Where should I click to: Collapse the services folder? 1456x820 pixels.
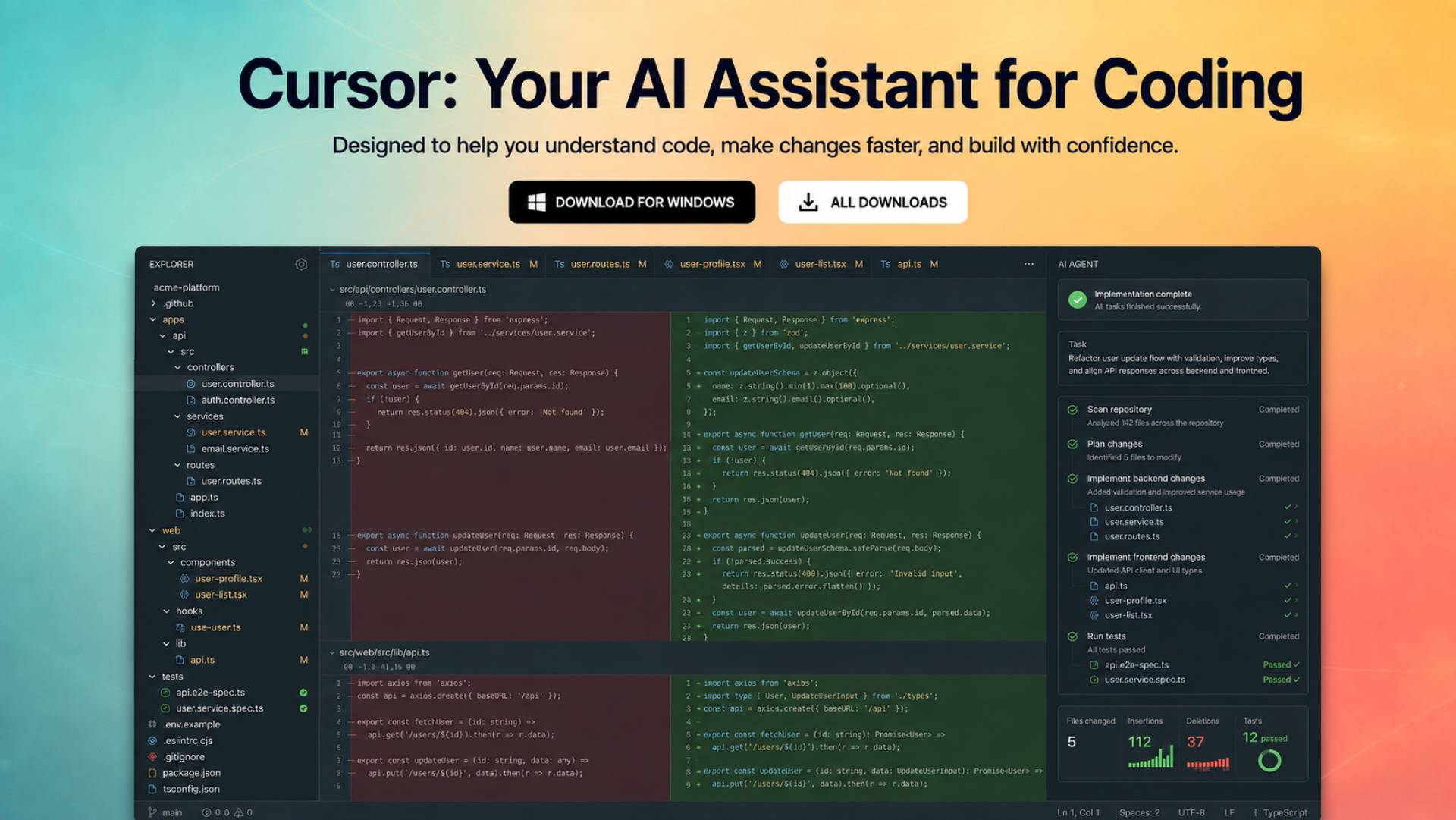[177, 416]
